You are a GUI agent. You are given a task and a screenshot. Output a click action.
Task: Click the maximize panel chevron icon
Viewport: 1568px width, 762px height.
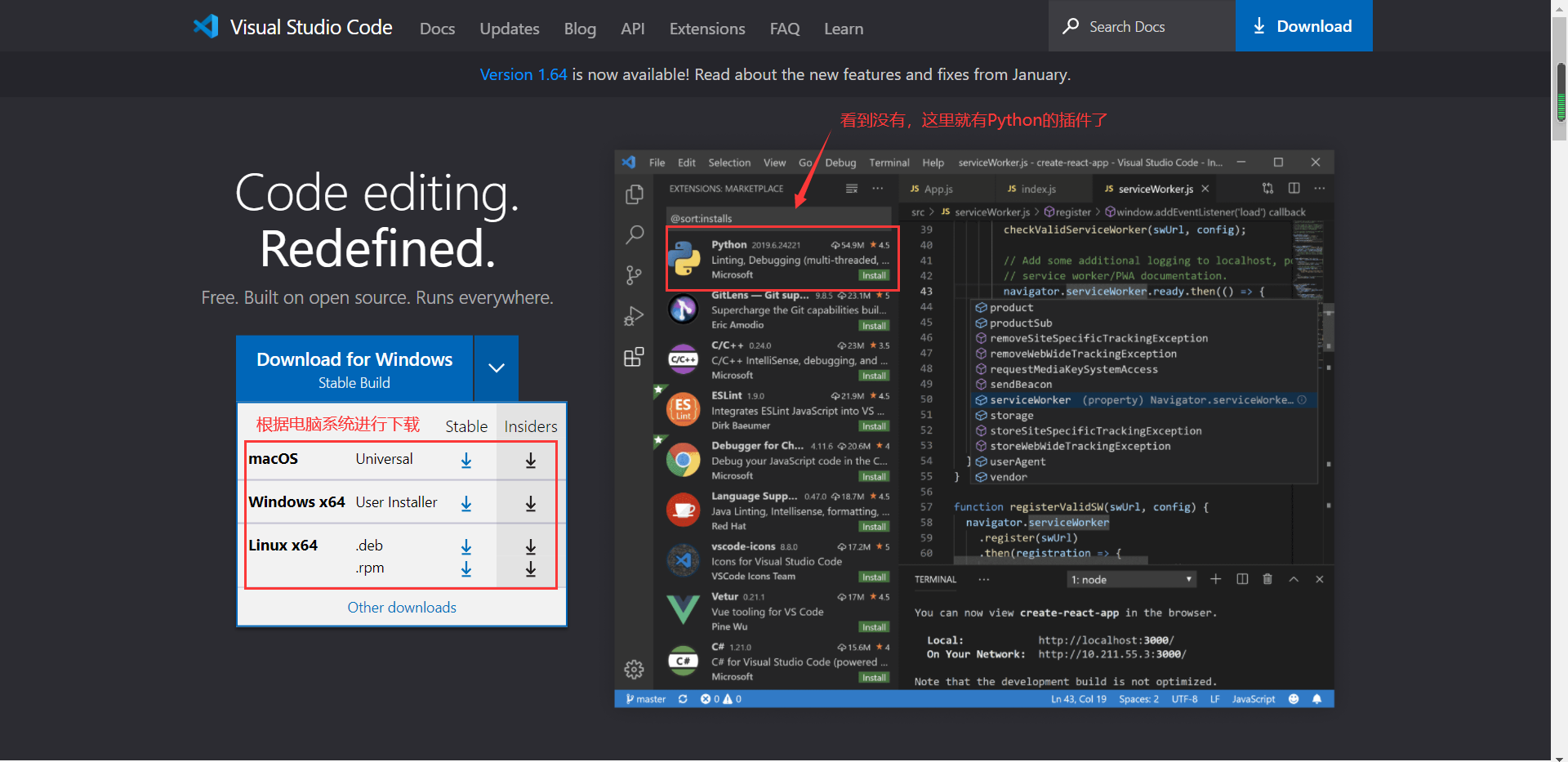point(1294,579)
